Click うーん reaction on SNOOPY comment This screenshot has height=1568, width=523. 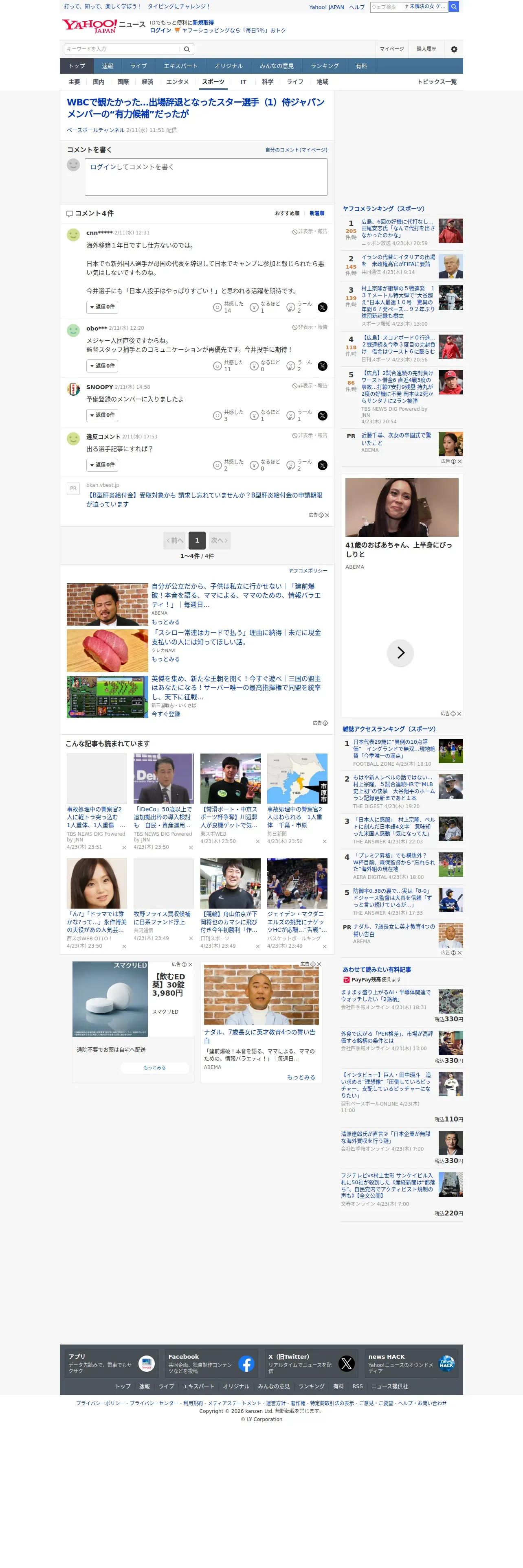tap(299, 416)
